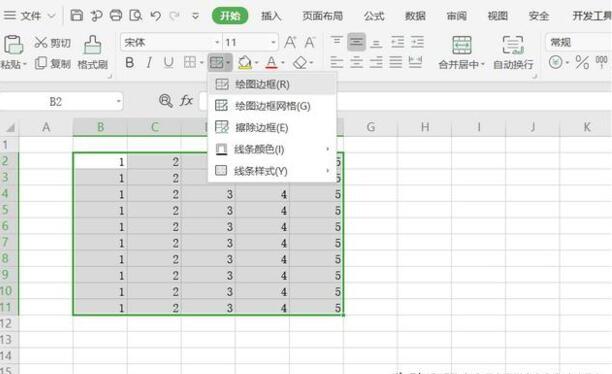Click the distributed alignment icon
Viewport: 612px width, 374px height.
click(415, 62)
